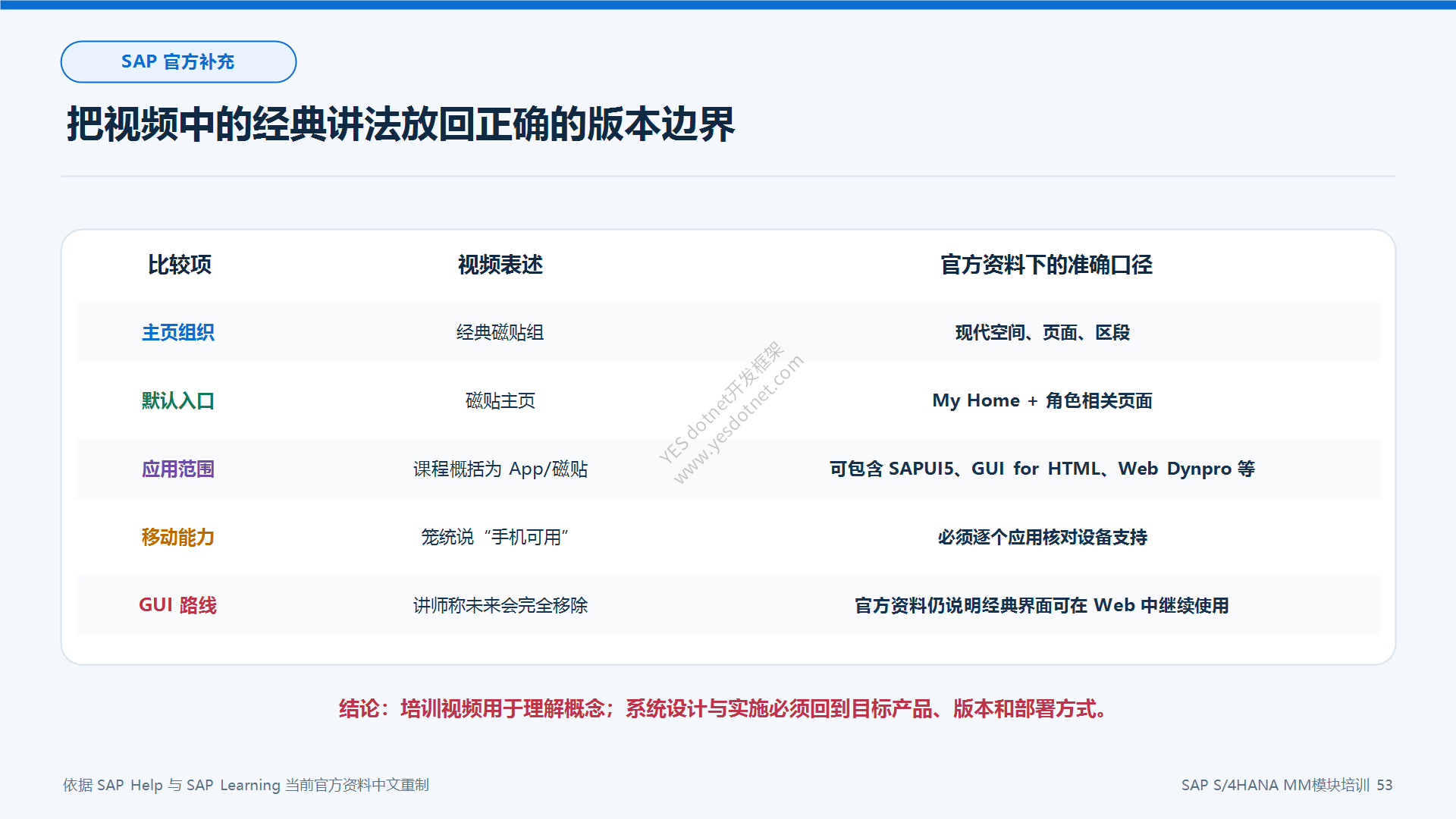1456x819 pixels.
Task: Click the '讲师称未来会完全移除' cell
Action: [x=500, y=605]
